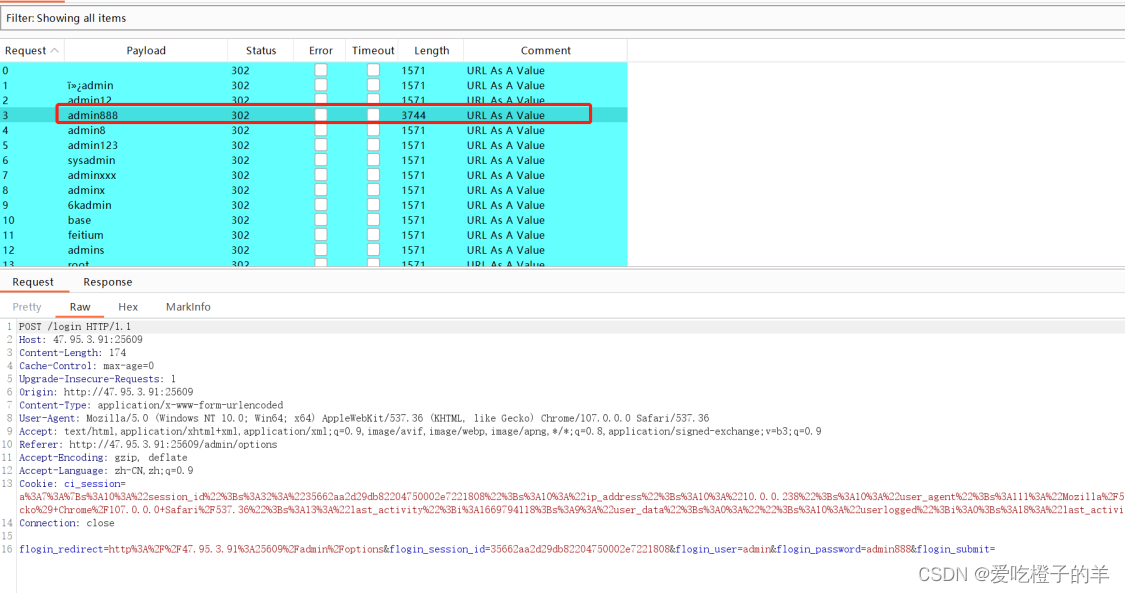Toggle Timeout checkbox in adminxxx row
This screenshot has width=1125, height=593.
(x=373, y=175)
